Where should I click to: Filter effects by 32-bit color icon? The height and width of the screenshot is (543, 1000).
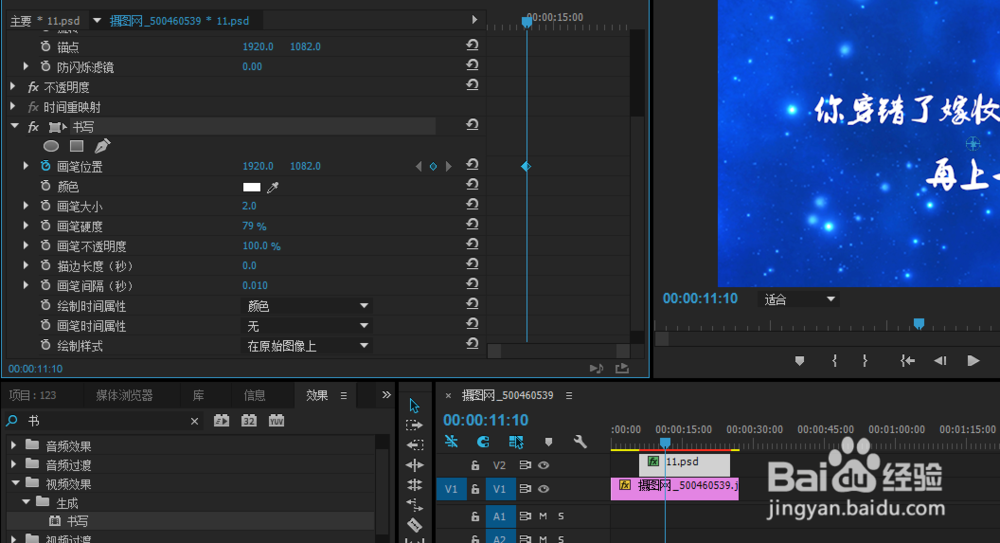pyautogui.click(x=249, y=420)
